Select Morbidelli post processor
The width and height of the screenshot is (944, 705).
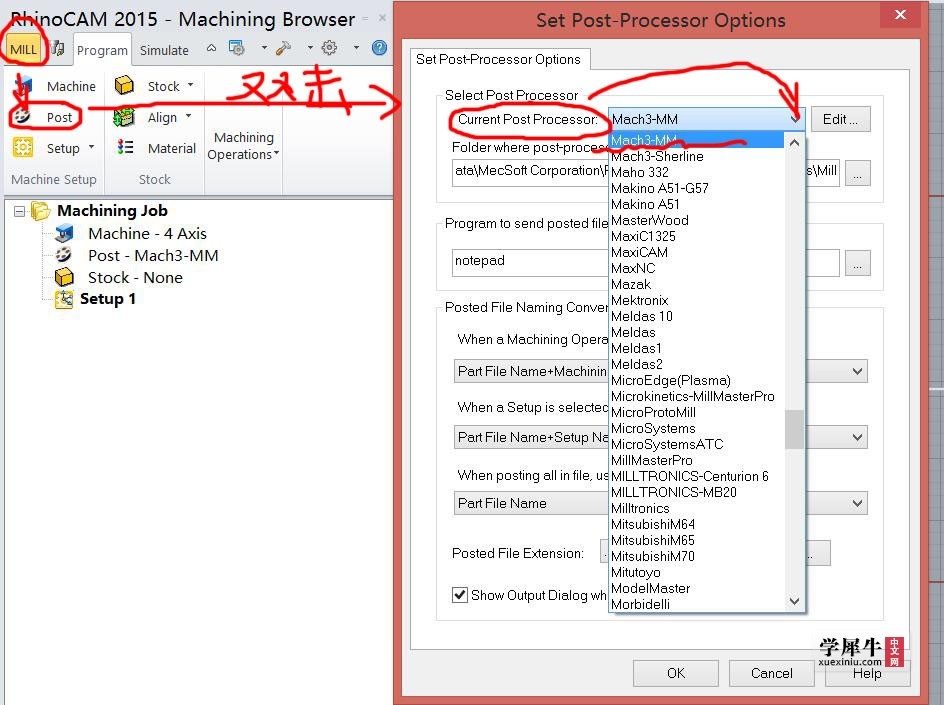[697, 604]
